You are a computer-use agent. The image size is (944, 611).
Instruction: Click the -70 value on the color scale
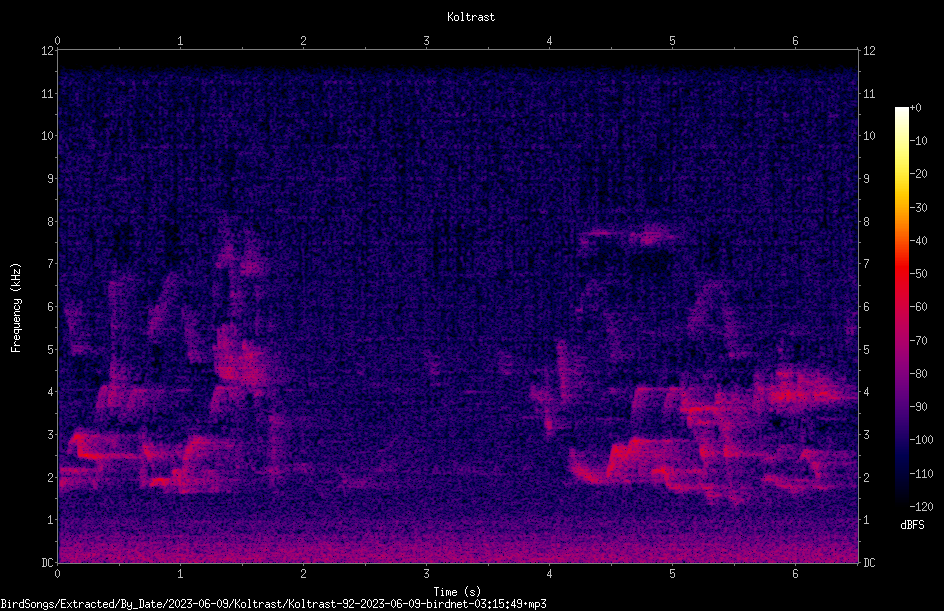click(x=918, y=341)
